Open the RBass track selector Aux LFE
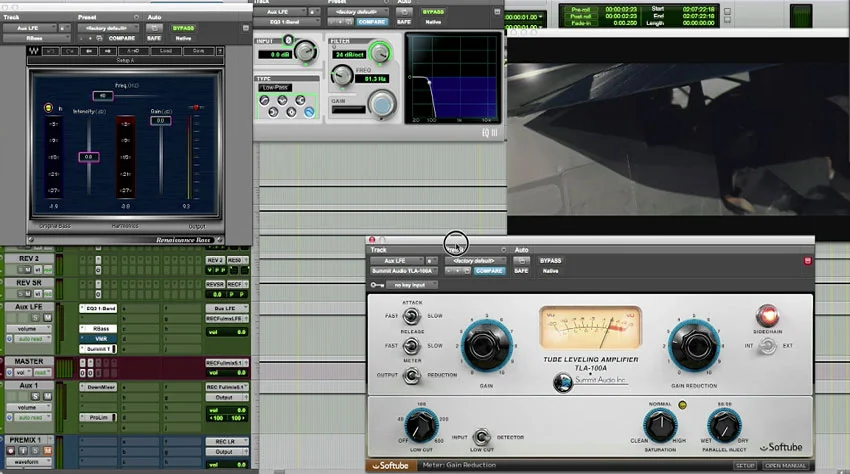 click(x=30, y=28)
